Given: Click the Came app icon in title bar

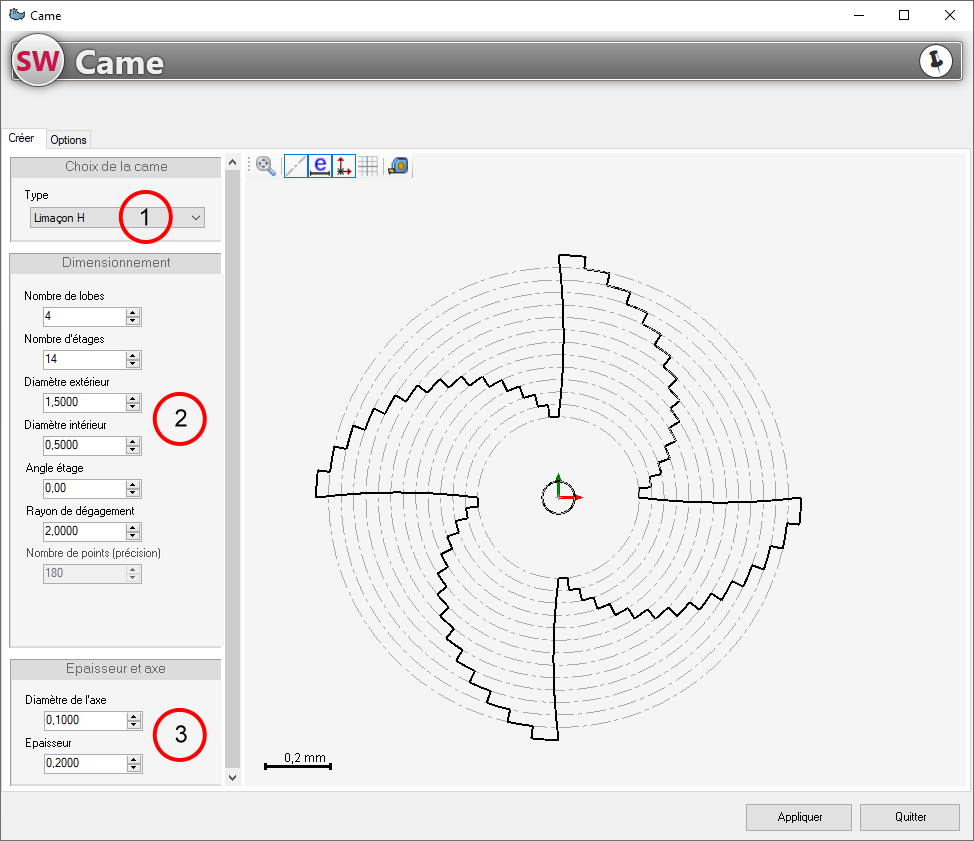Looking at the screenshot, I should 16,15.
